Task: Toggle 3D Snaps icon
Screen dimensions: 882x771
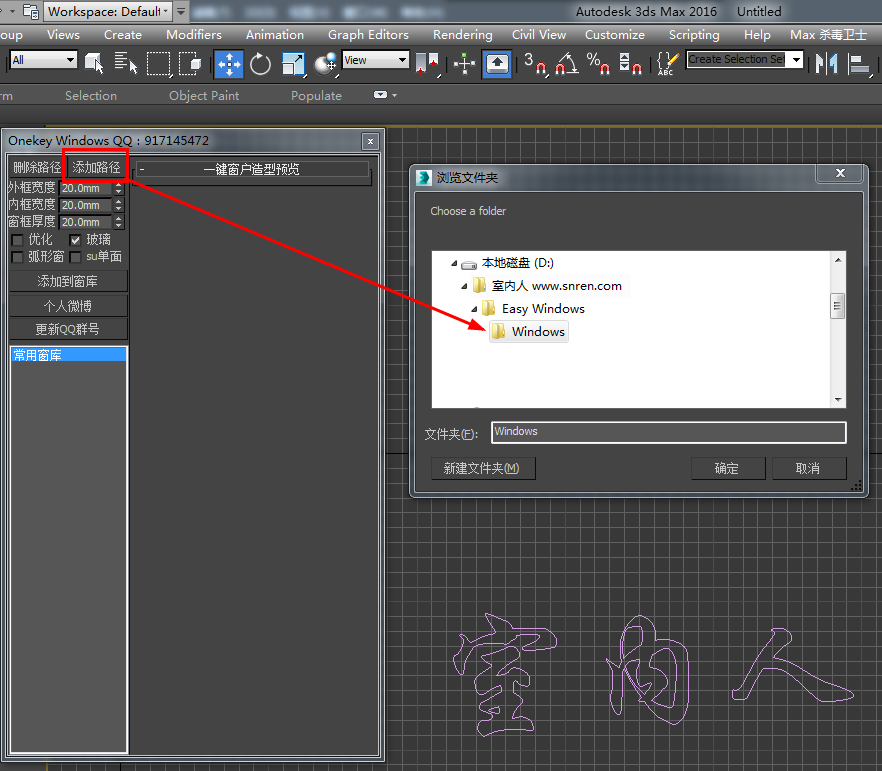Action: point(535,64)
